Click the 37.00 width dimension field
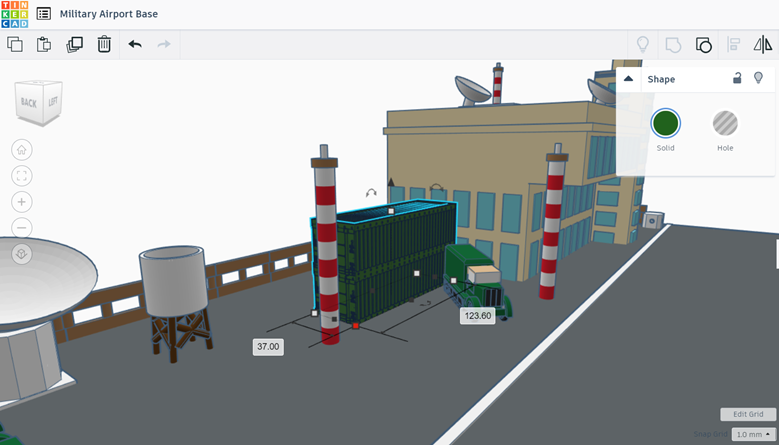 (268, 347)
